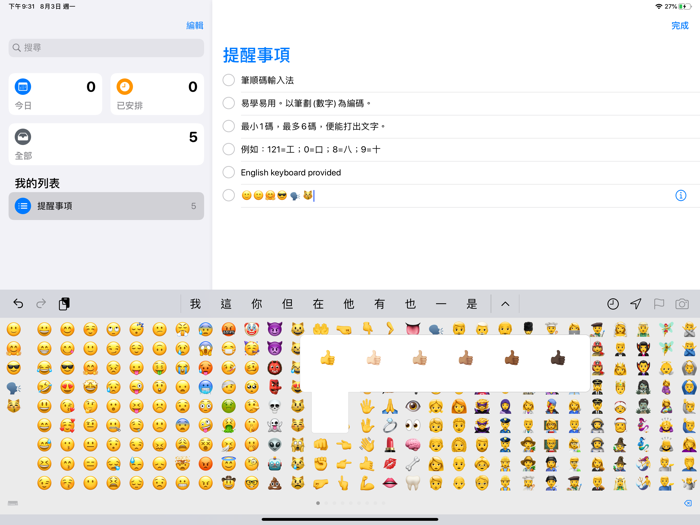Screen dimensions: 700x525
Task: Tap the redo arrow in keyboard toolbar
Action: pyautogui.click(x=41, y=304)
